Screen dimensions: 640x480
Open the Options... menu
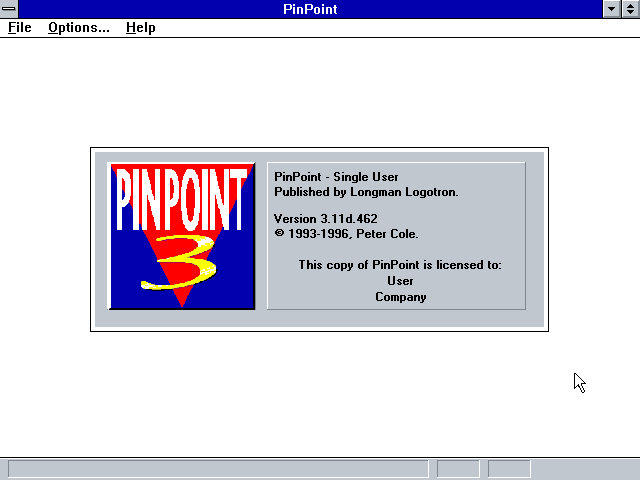(x=79, y=28)
